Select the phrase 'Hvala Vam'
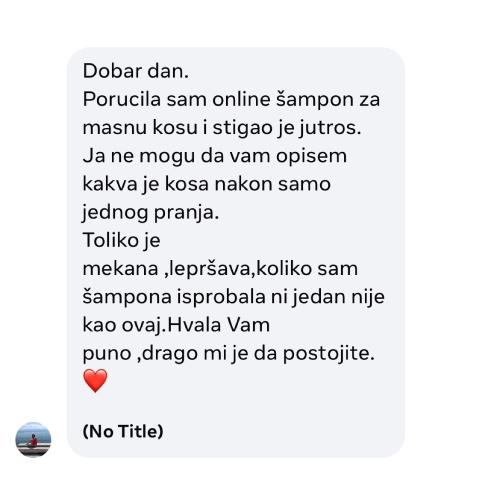Image resolution: width=500 pixels, height=500 pixels. (219, 325)
